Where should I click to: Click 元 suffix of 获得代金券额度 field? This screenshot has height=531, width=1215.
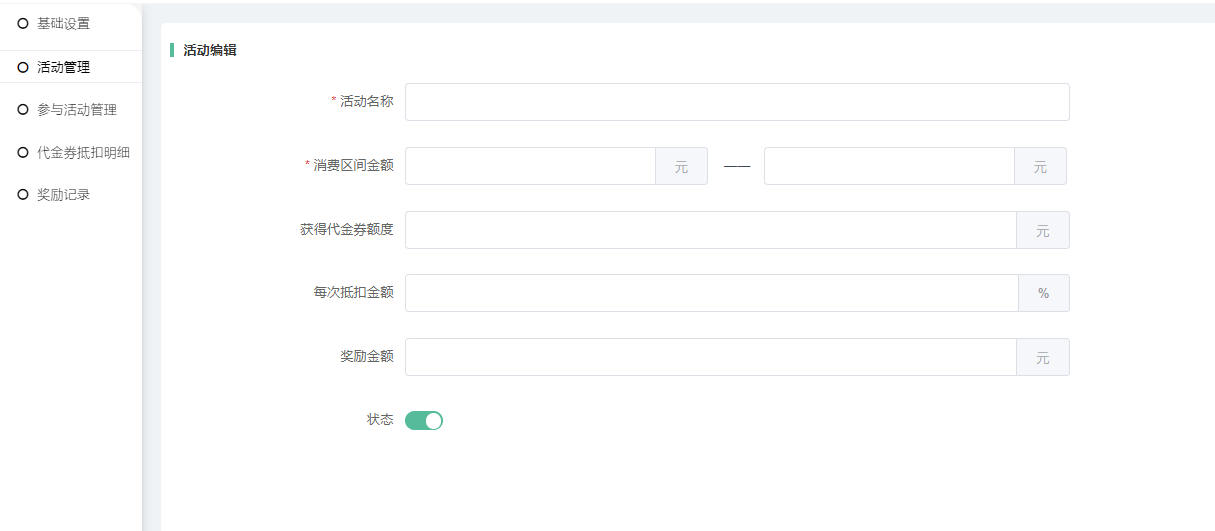pos(1042,230)
